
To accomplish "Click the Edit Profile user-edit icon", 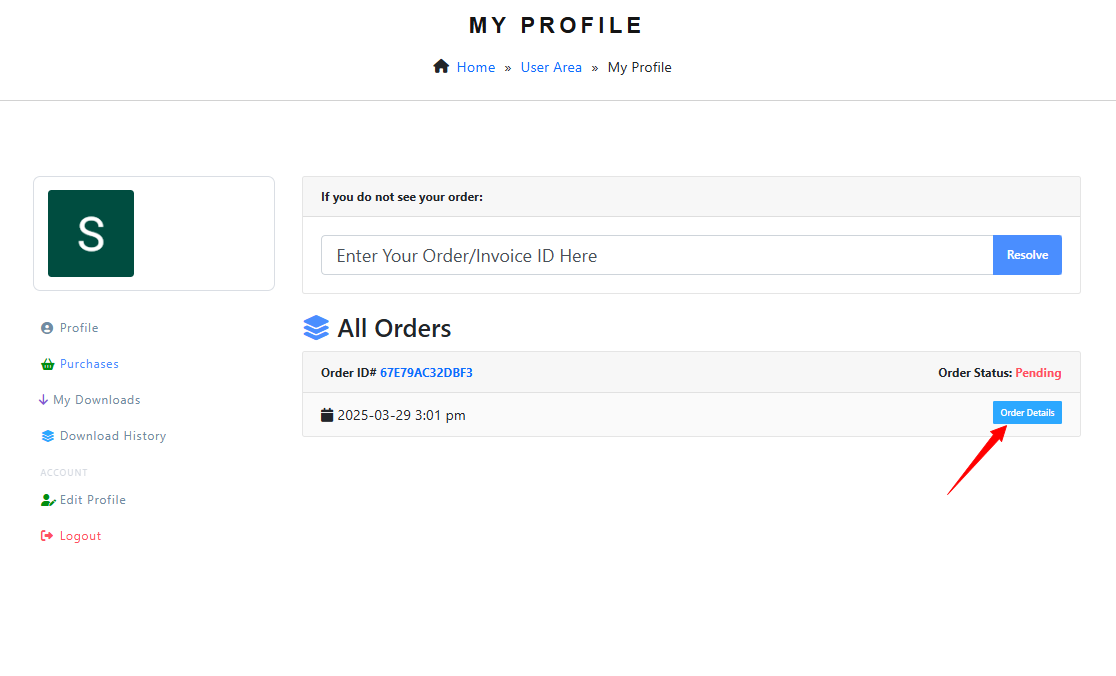I will pos(48,500).
